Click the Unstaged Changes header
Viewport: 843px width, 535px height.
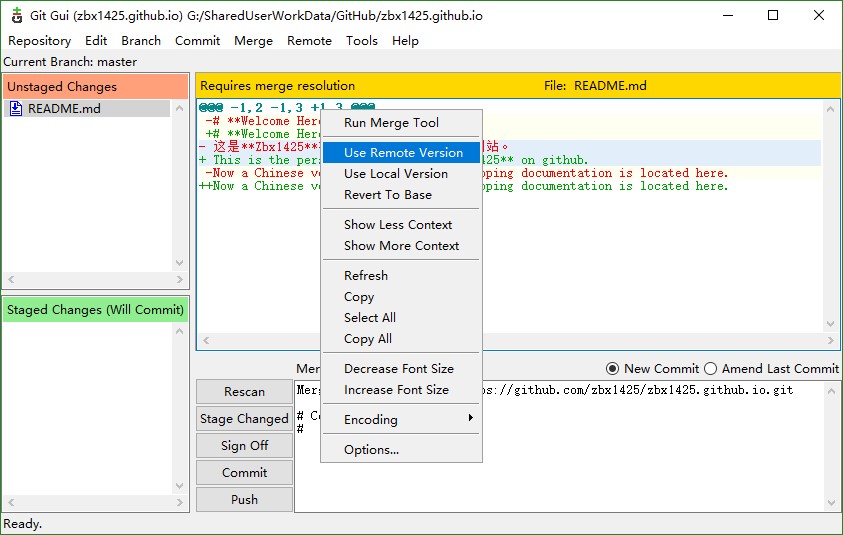[x=95, y=87]
